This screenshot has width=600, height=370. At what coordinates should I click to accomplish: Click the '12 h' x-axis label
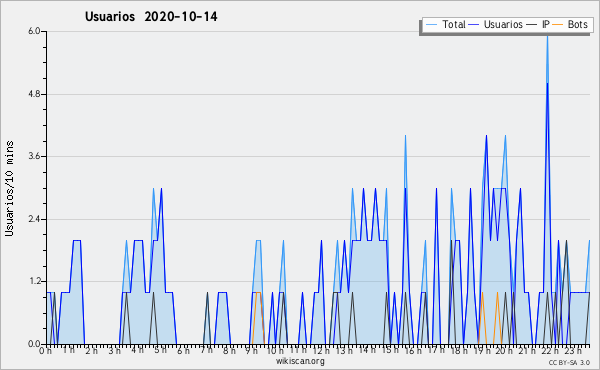pyautogui.click(x=321, y=351)
